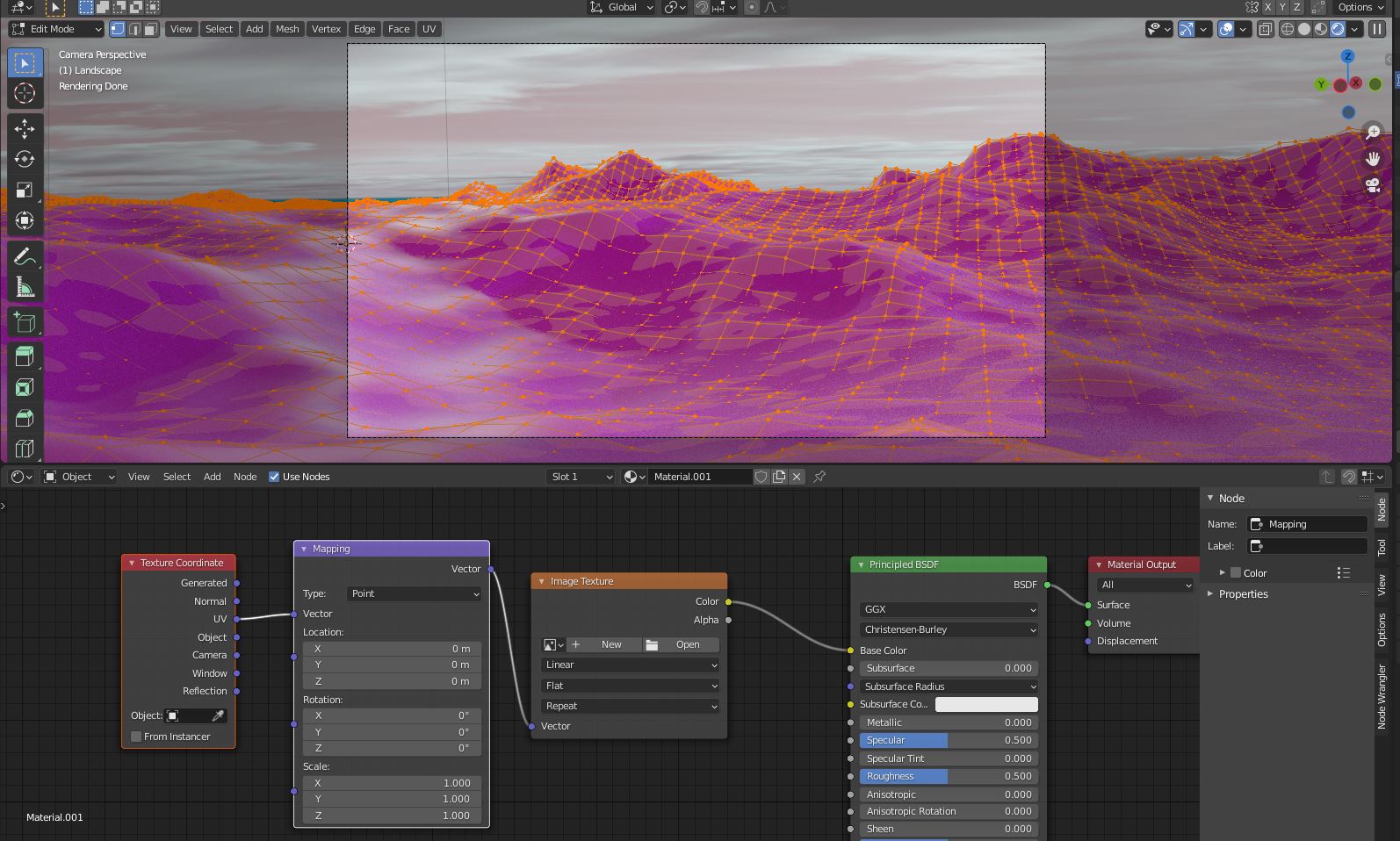The width and height of the screenshot is (1400, 841).
Task: Open the Mapping Type Point dropdown
Action: pyautogui.click(x=414, y=593)
